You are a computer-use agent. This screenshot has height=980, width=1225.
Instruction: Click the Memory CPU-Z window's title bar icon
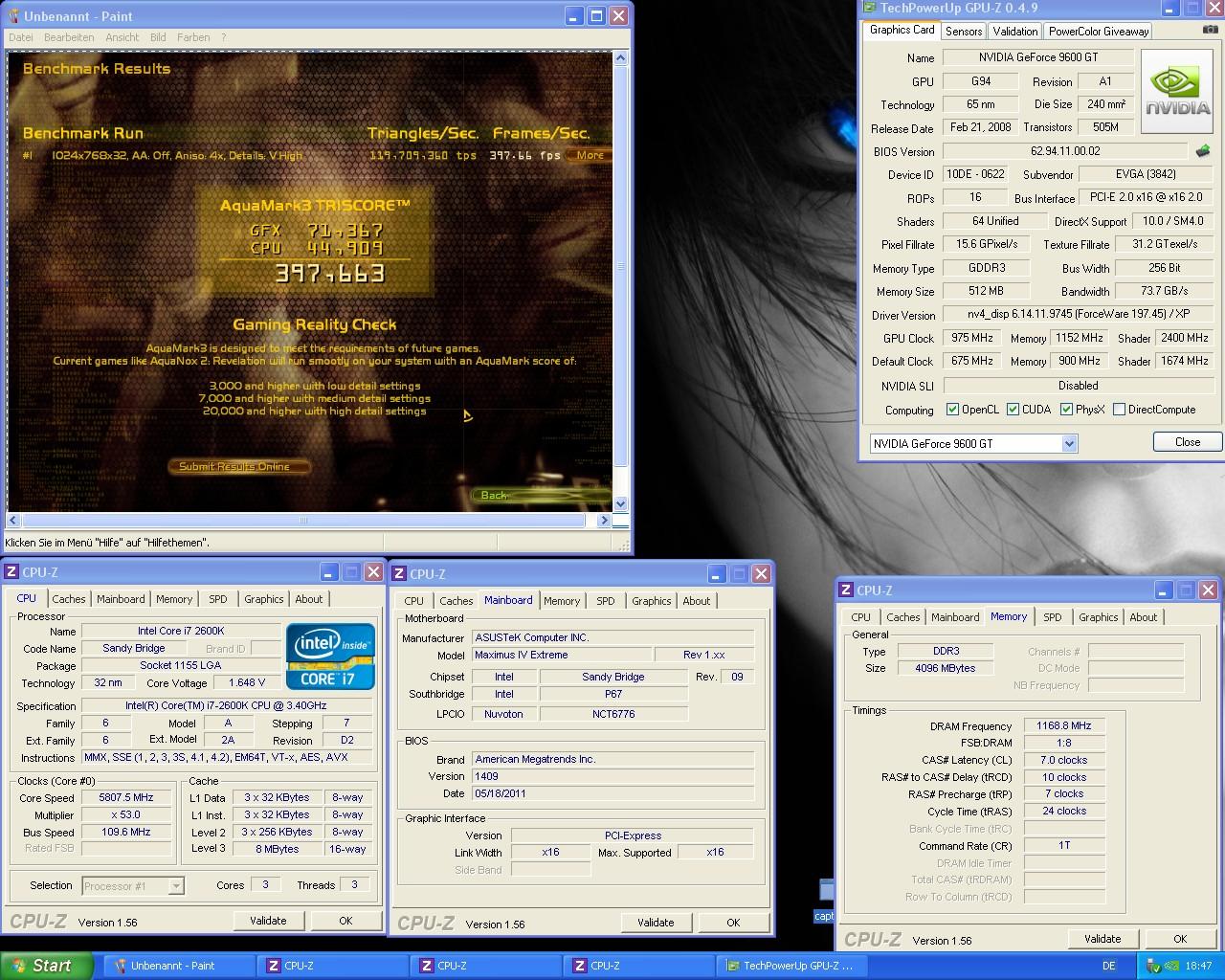coord(845,590)
